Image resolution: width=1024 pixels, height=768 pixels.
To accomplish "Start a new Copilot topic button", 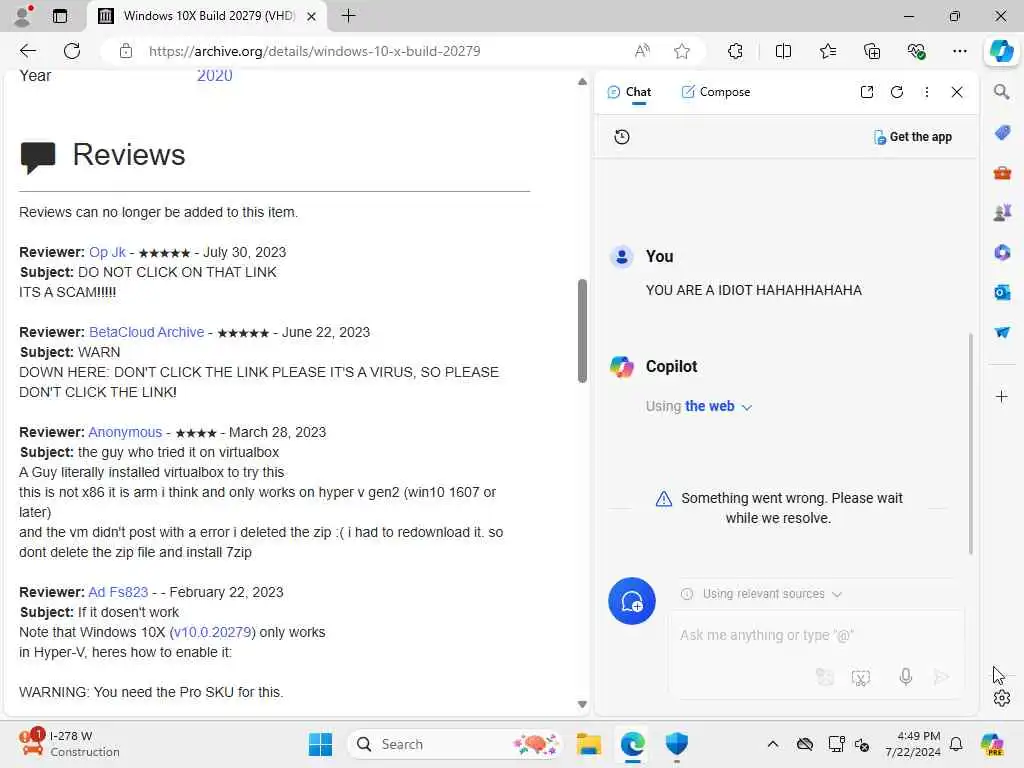I will (632, 601).
